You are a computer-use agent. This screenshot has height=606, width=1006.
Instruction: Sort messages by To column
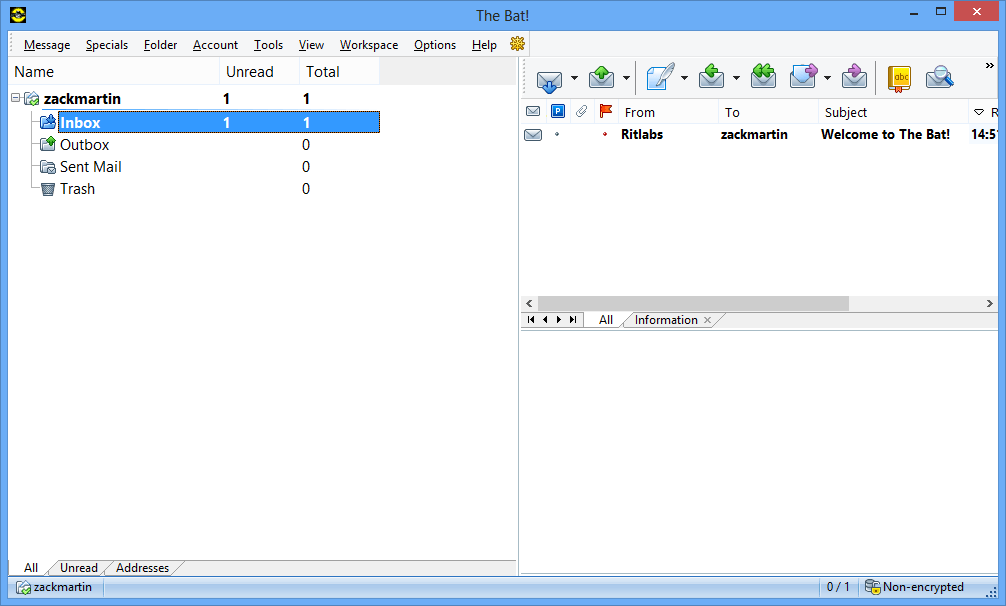click(769, 112)
